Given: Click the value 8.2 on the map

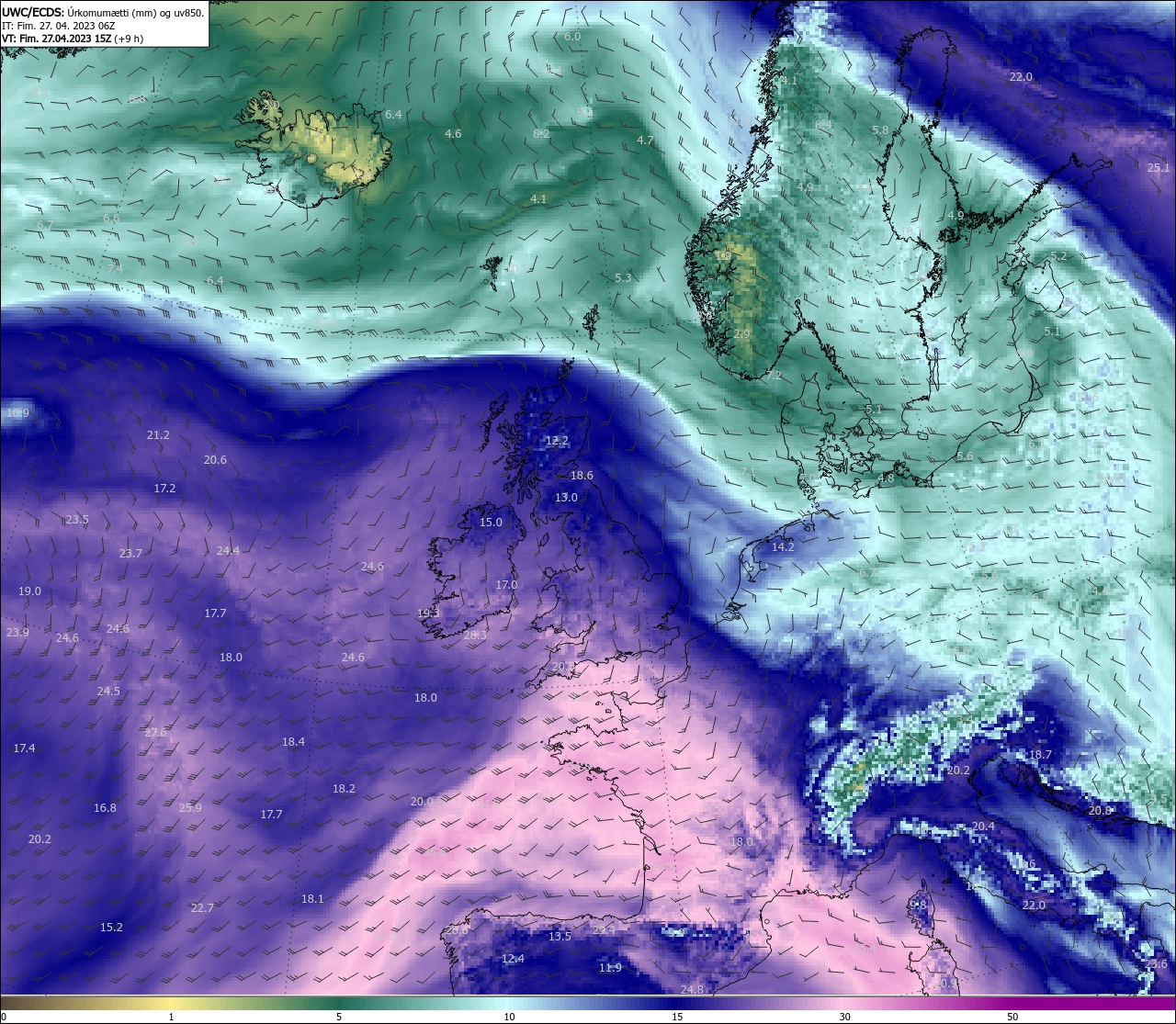Looking at the screenshot, I should pyautogui.click(x=542, y=134).
